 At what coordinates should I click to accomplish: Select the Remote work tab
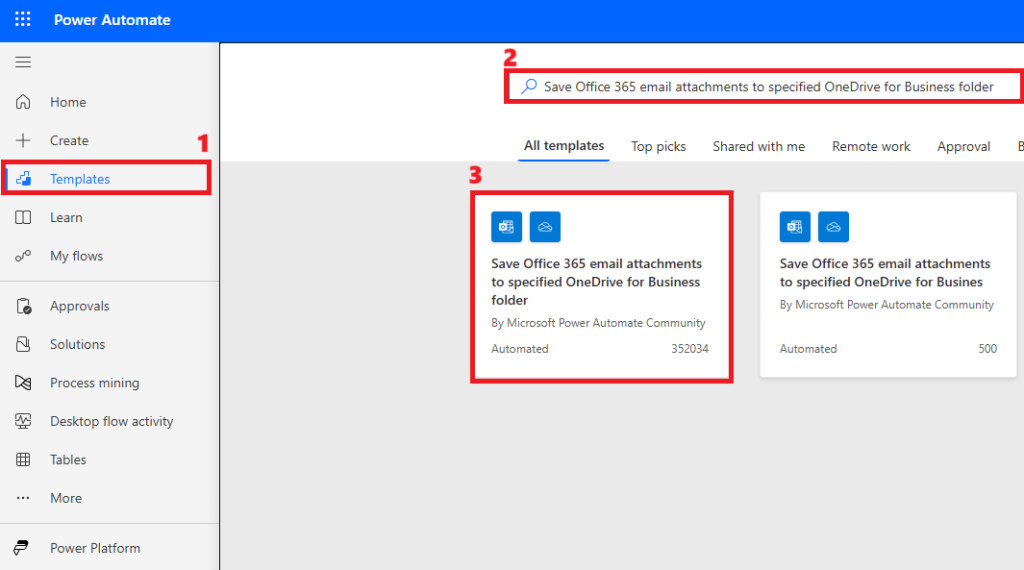coord(871,146)
